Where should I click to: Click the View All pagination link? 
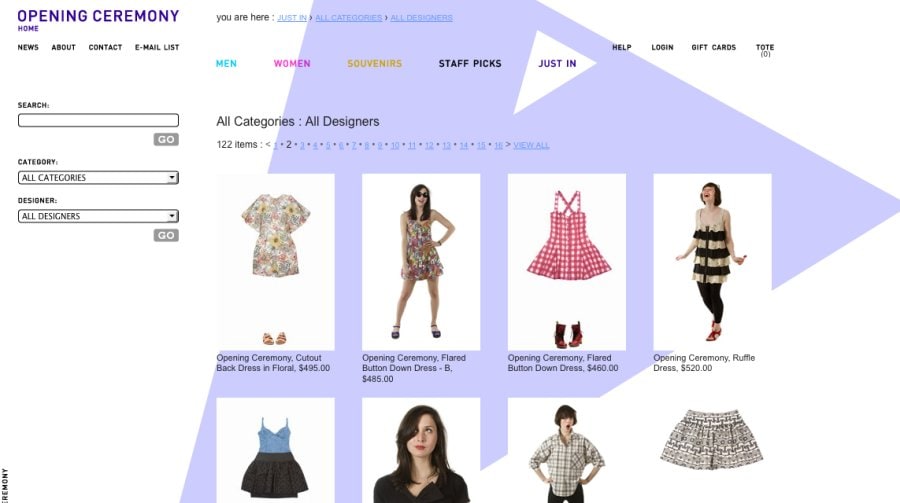pyautogui.click(x=531, y=146)
